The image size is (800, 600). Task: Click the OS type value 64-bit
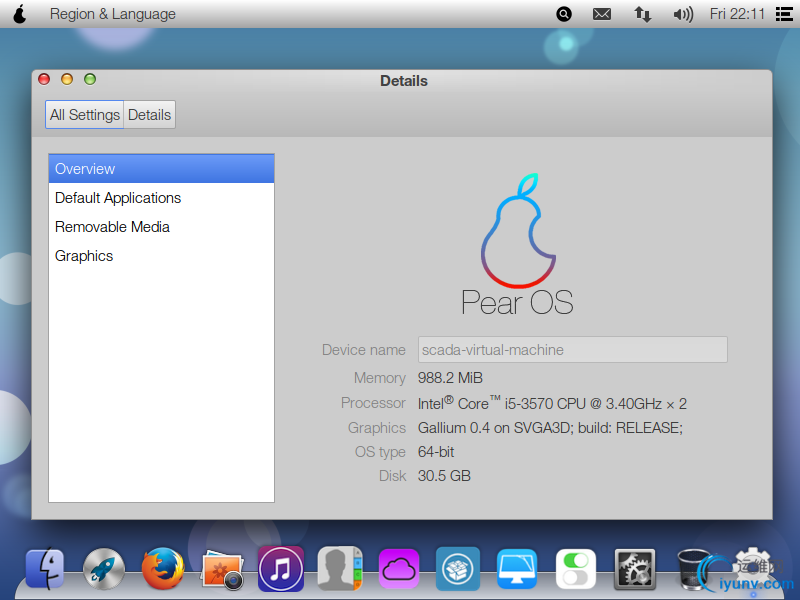(436, 452)
